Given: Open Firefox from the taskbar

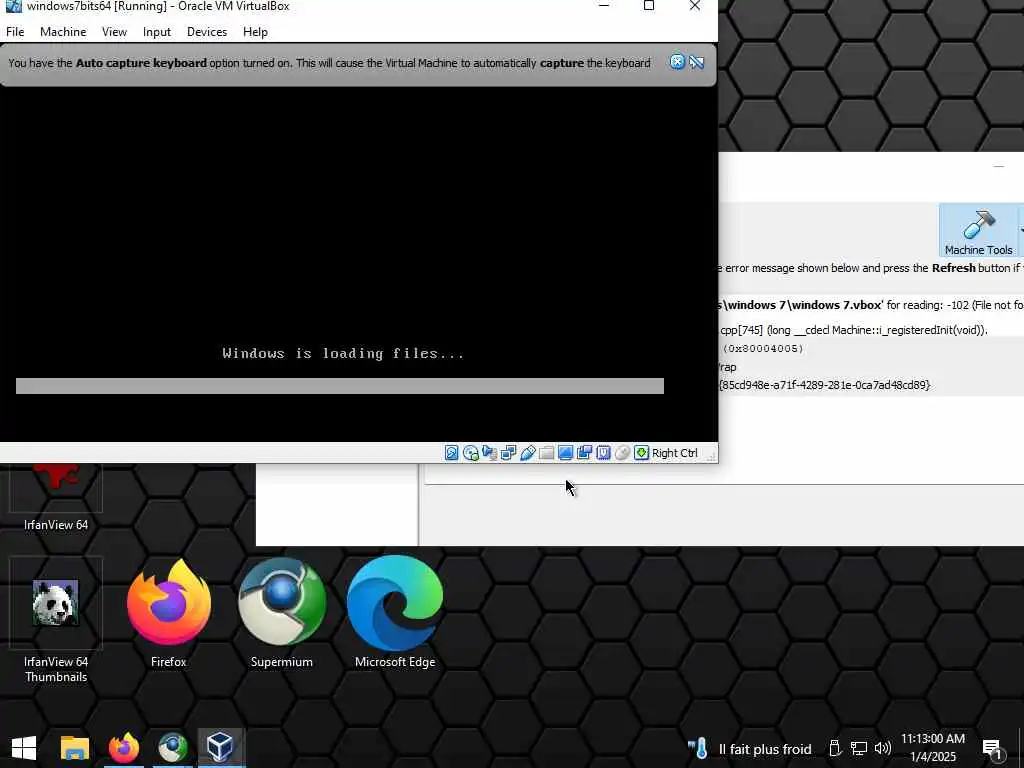Looking at the screenshot, I should coord(124,748).
